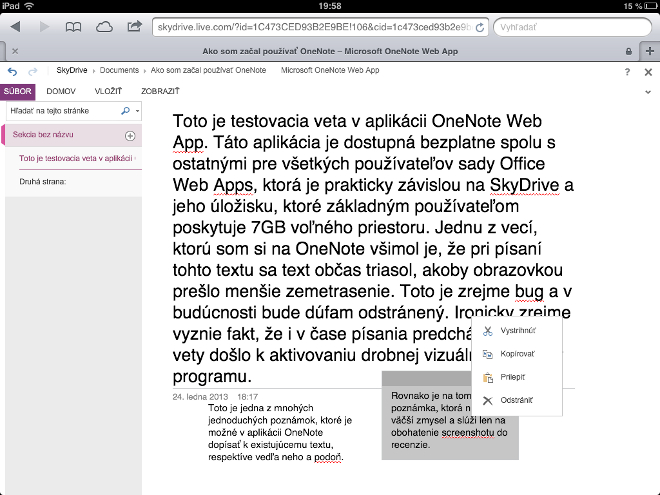660x495 pixels.
Task: Choose Kopírovať from context menu
Action: [x=517, y=354]
